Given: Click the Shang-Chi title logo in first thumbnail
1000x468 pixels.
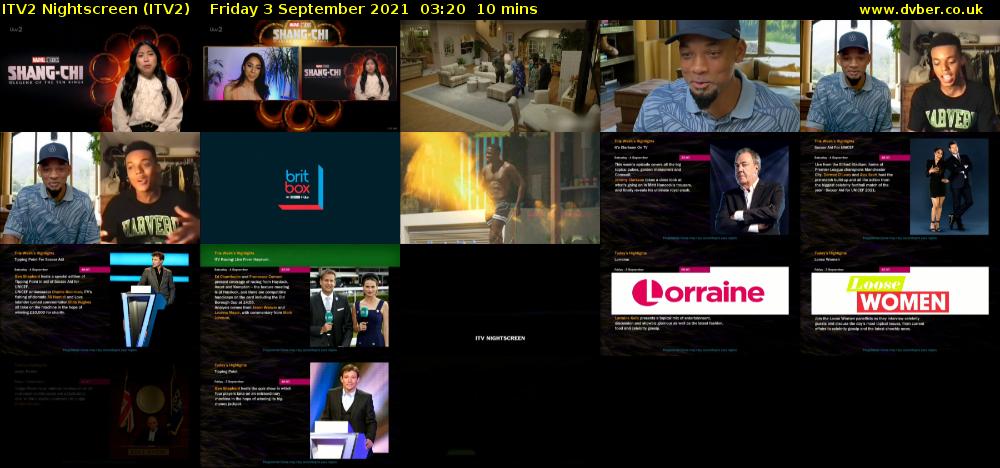Looking at the screenshot, I should point(45,73).
